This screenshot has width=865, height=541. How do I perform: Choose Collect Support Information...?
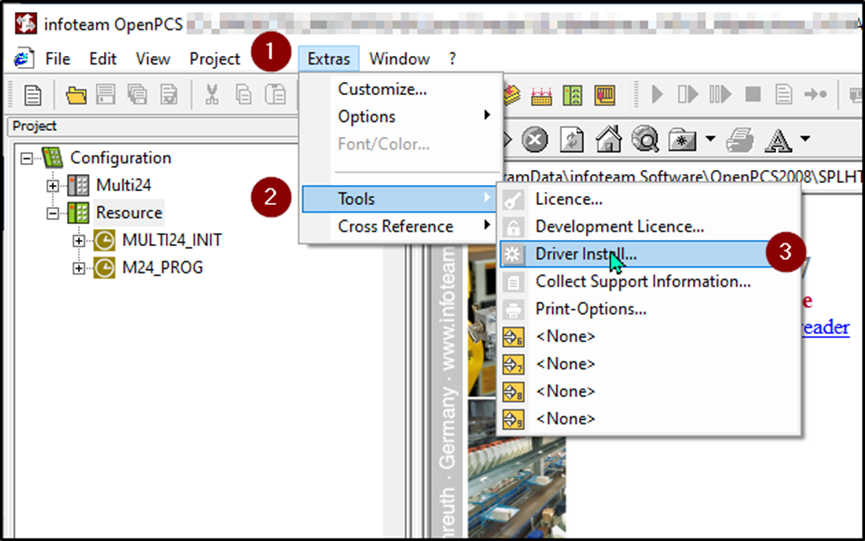[x=650, y=281]
